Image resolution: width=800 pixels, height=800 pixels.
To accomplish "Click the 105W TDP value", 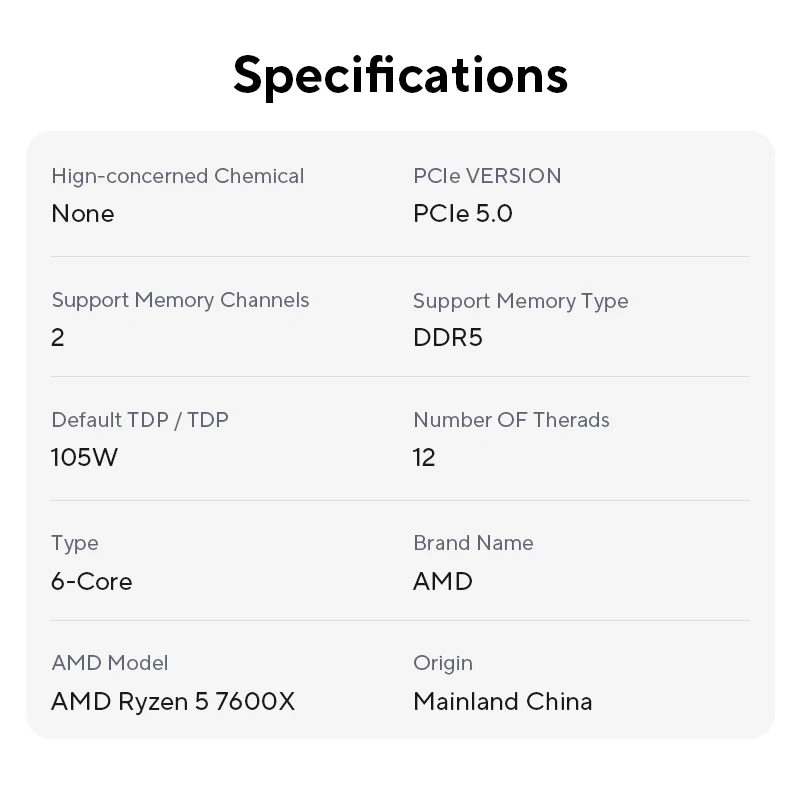I will (x=84, y=457).
